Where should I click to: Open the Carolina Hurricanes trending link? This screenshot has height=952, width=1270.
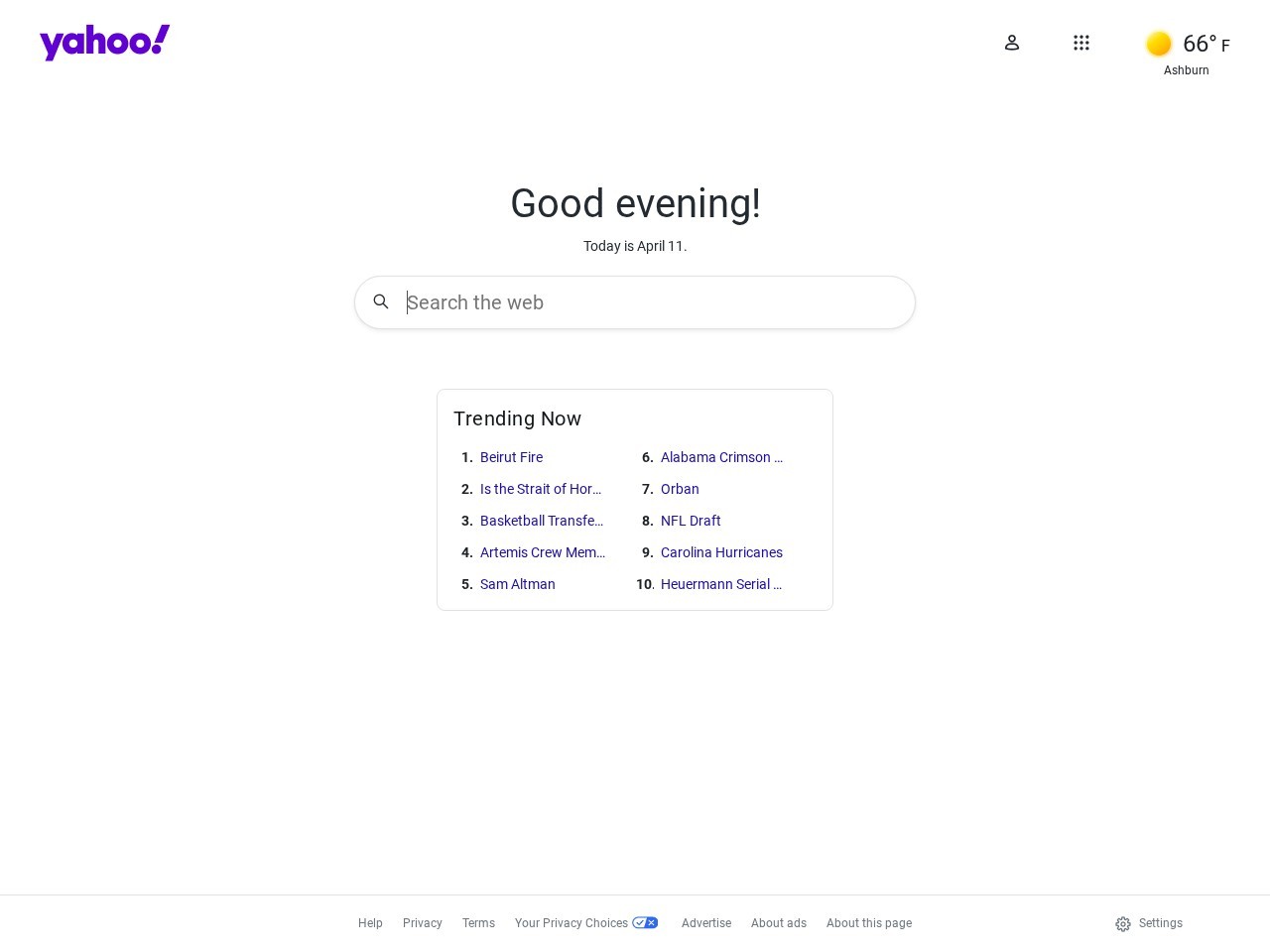coord(721,552)
